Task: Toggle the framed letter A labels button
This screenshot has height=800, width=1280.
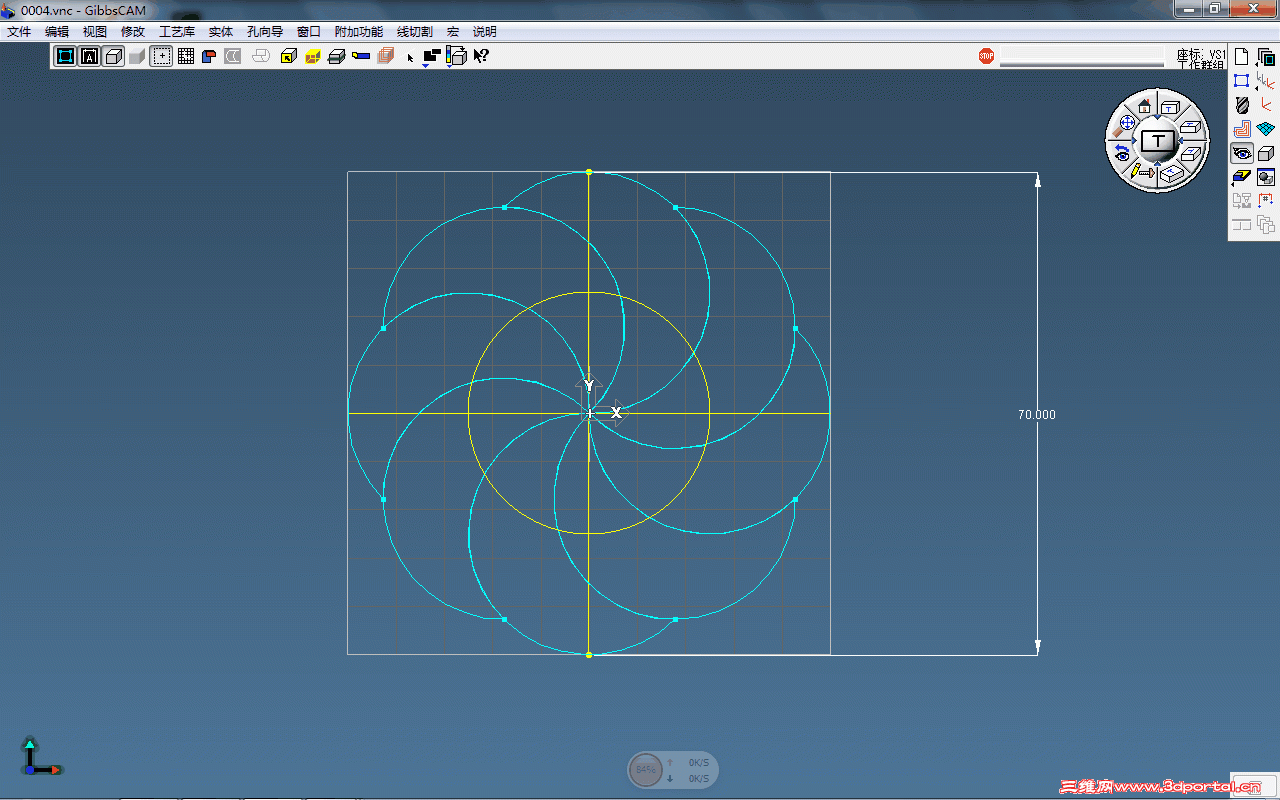Action: coord(89,56)
